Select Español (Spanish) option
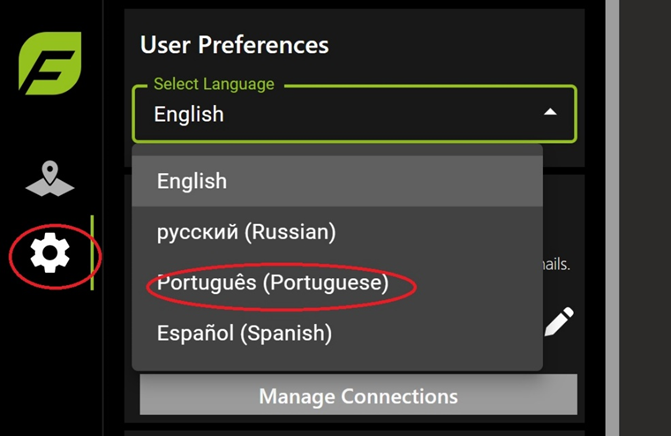671x436 pixels. pos(337,333)
